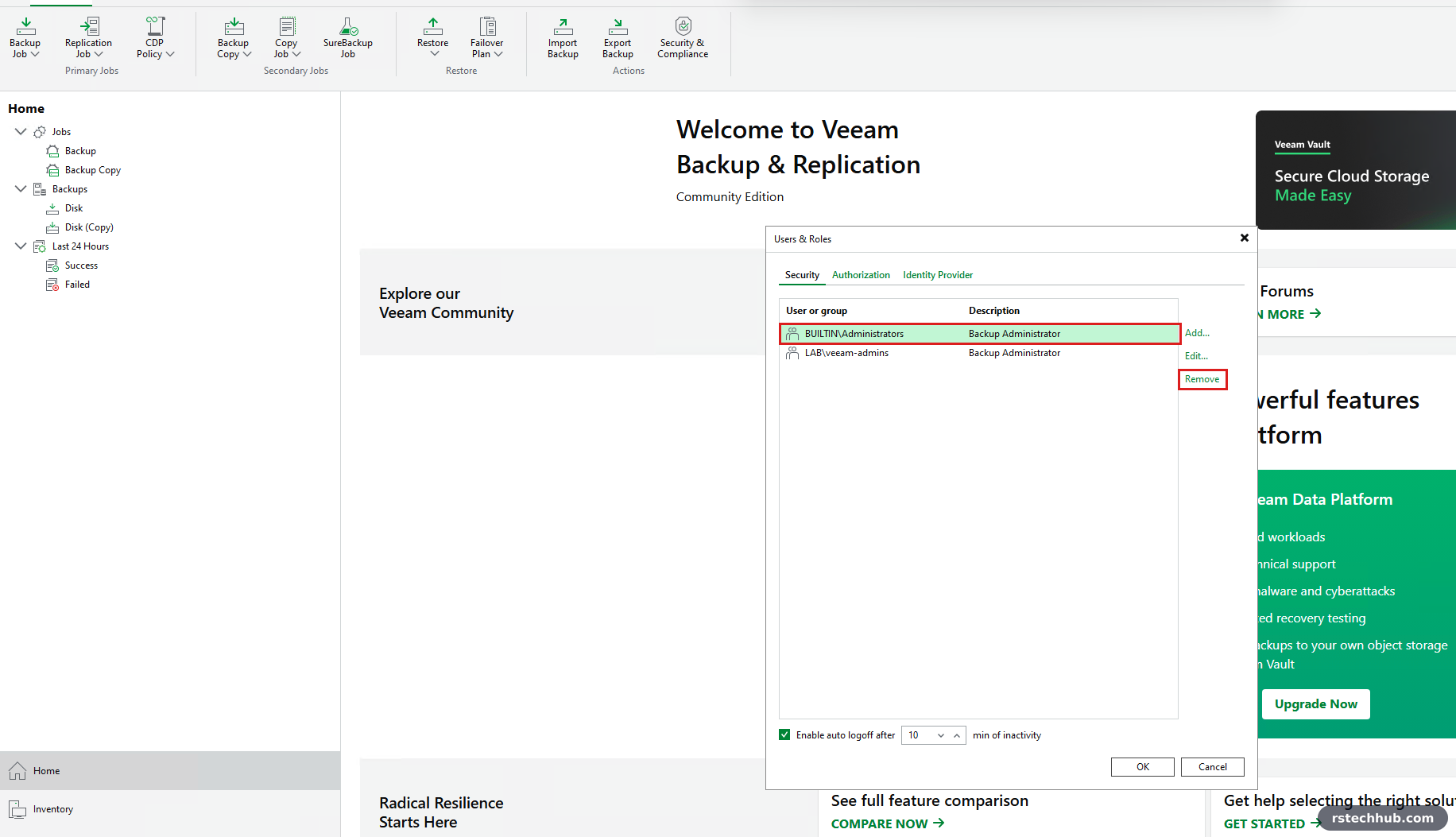Close the Users & Roles dialog

pyautogui.click(x=1245, y=238)
